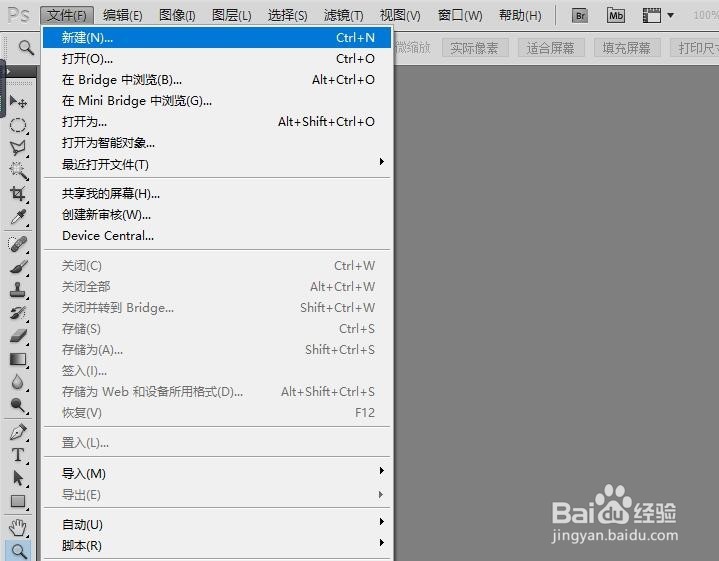Select the Dodge tool
Viewport: 719px width, 561px height.
click(18, 405)
